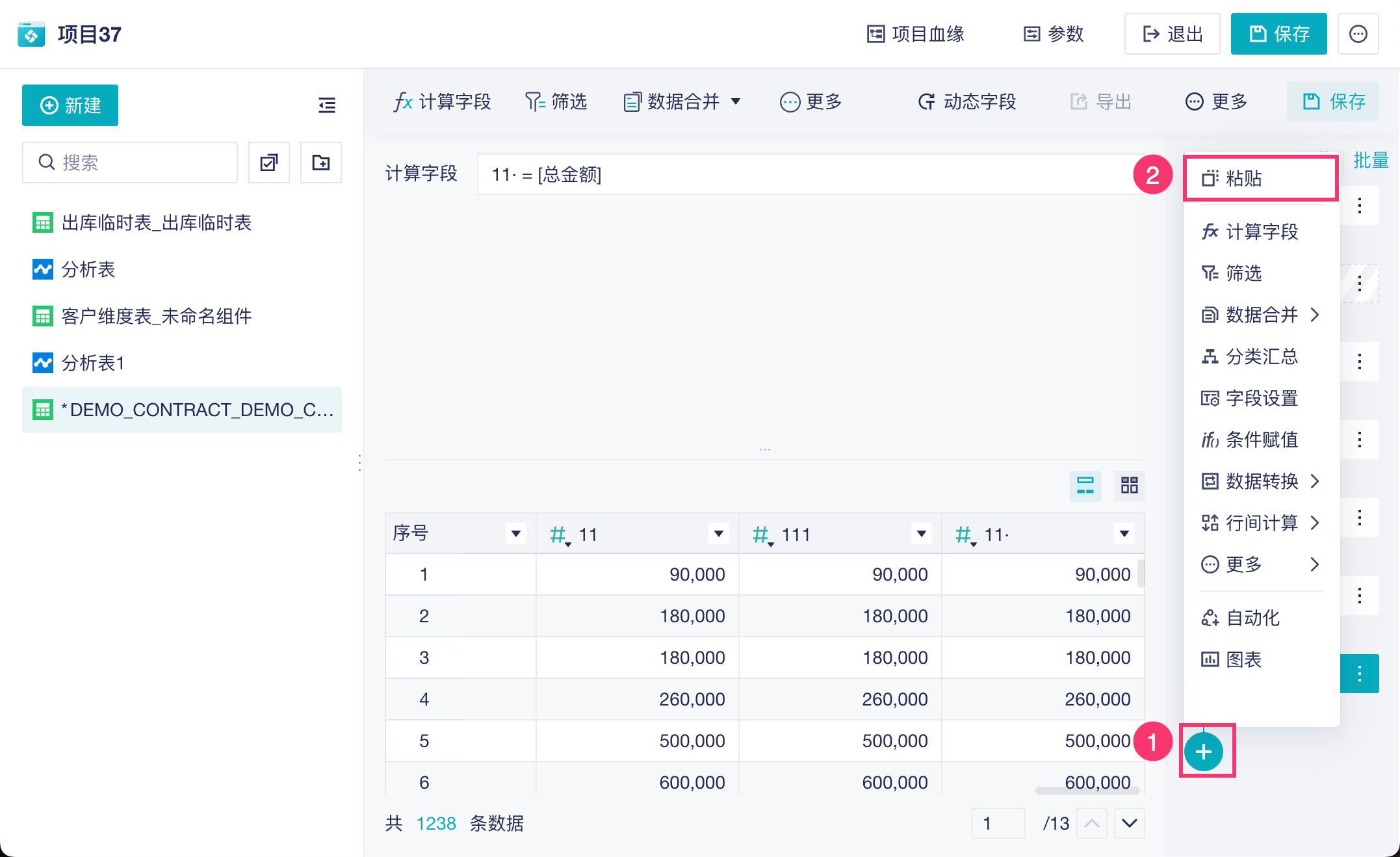Select 粘贴 from the popup menu
The width and height of the screenshot is (1400, 857).
tap(1243, 178)
